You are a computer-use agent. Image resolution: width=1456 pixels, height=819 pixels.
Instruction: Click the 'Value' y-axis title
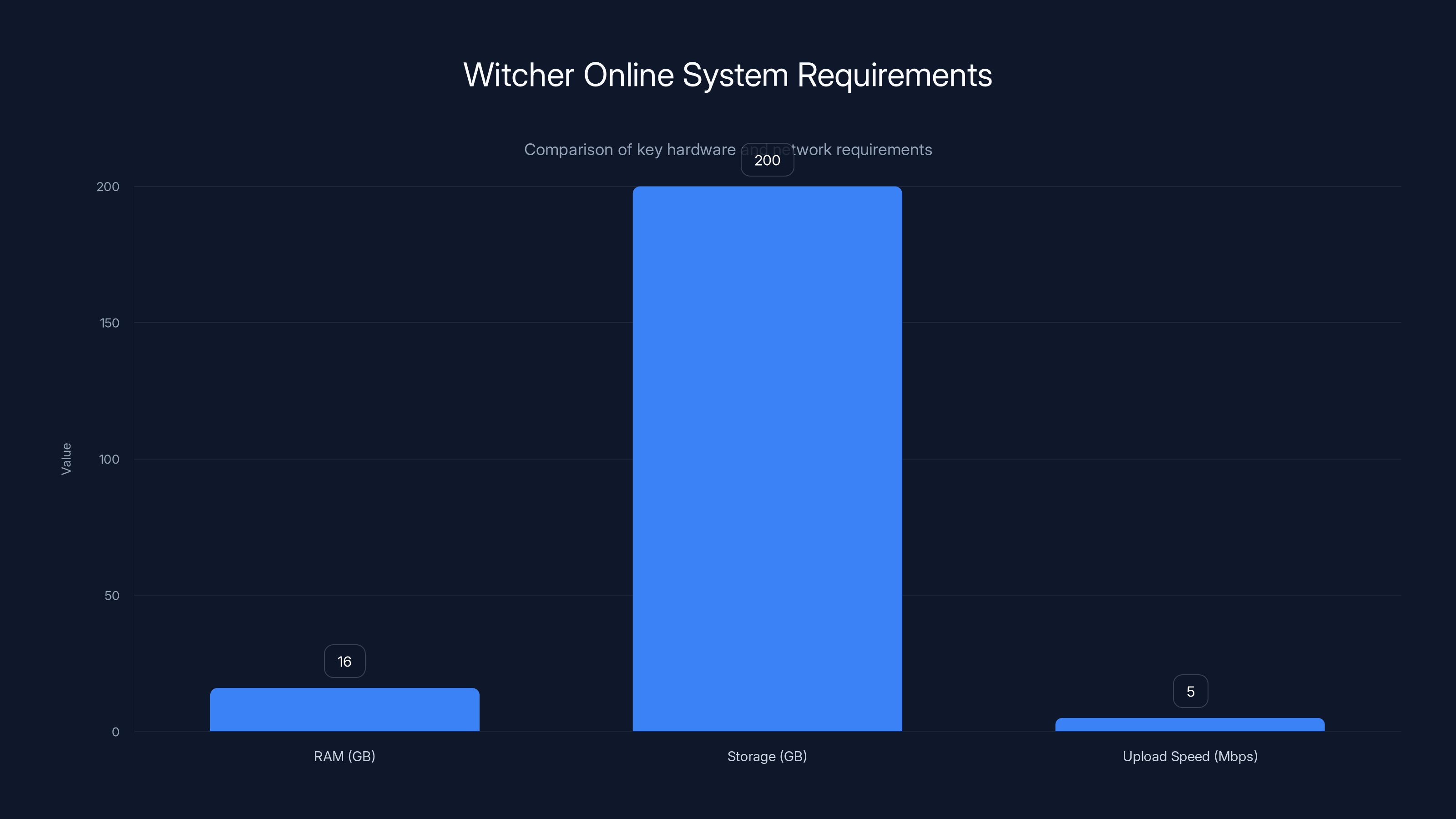tap(66, 458)
